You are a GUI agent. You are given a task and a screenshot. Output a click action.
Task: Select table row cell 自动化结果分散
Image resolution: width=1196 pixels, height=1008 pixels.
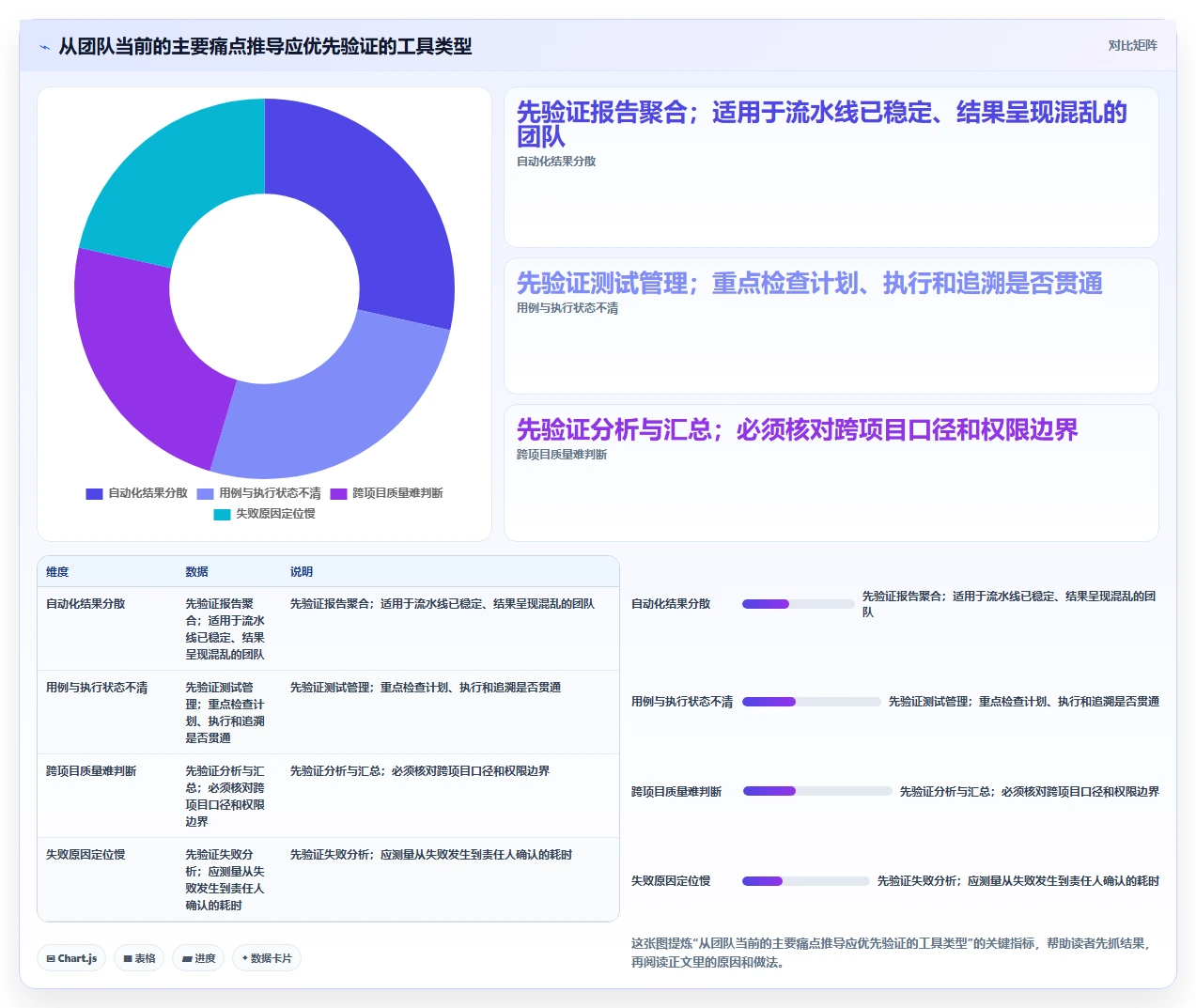tap(85, 604)
